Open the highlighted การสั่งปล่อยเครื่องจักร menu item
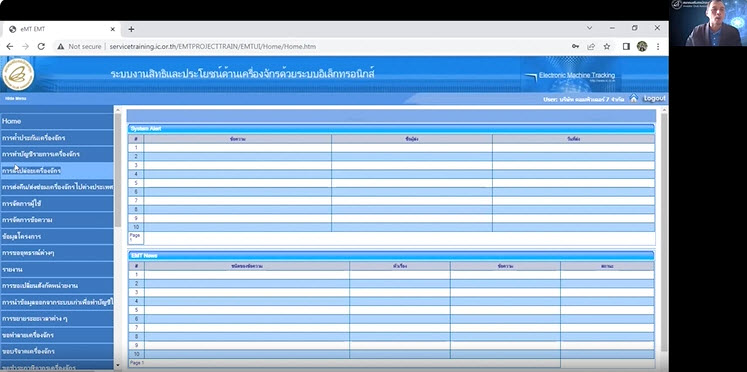The width and height of the screenshot is (747, 372). pos(57,171)
